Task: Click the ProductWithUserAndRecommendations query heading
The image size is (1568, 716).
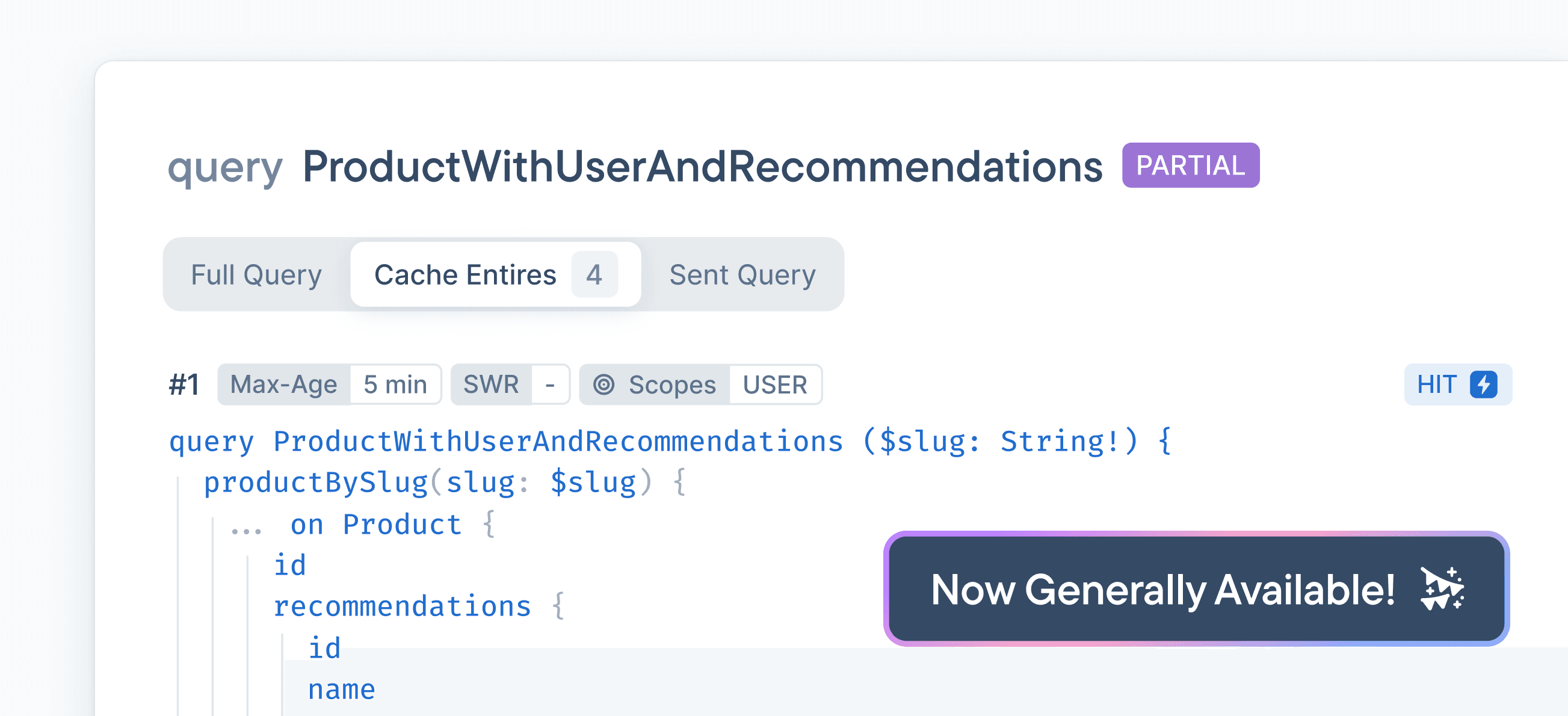Action: (x=702, y=167)
